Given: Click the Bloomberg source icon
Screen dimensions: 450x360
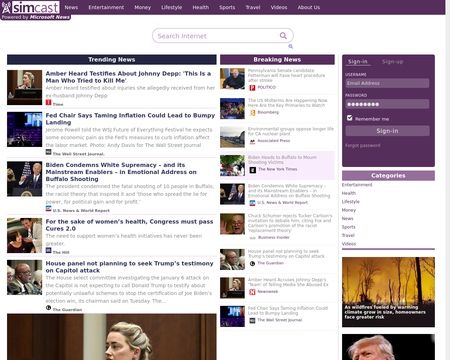Looking at the screenshot, I should coord(252,113).
